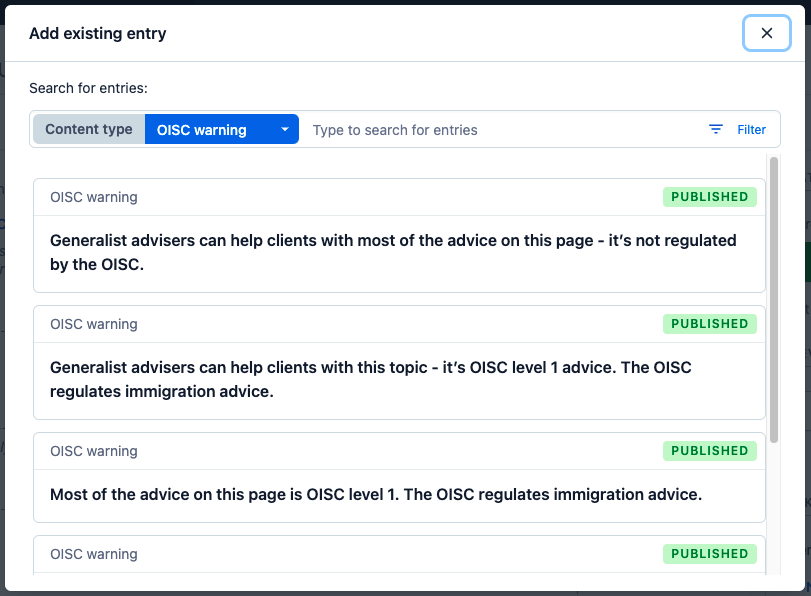Viewport: 811px width, 596px height.
Task: Click the Content type label pill
Action: pyautogui.click(x=89, y=129)
